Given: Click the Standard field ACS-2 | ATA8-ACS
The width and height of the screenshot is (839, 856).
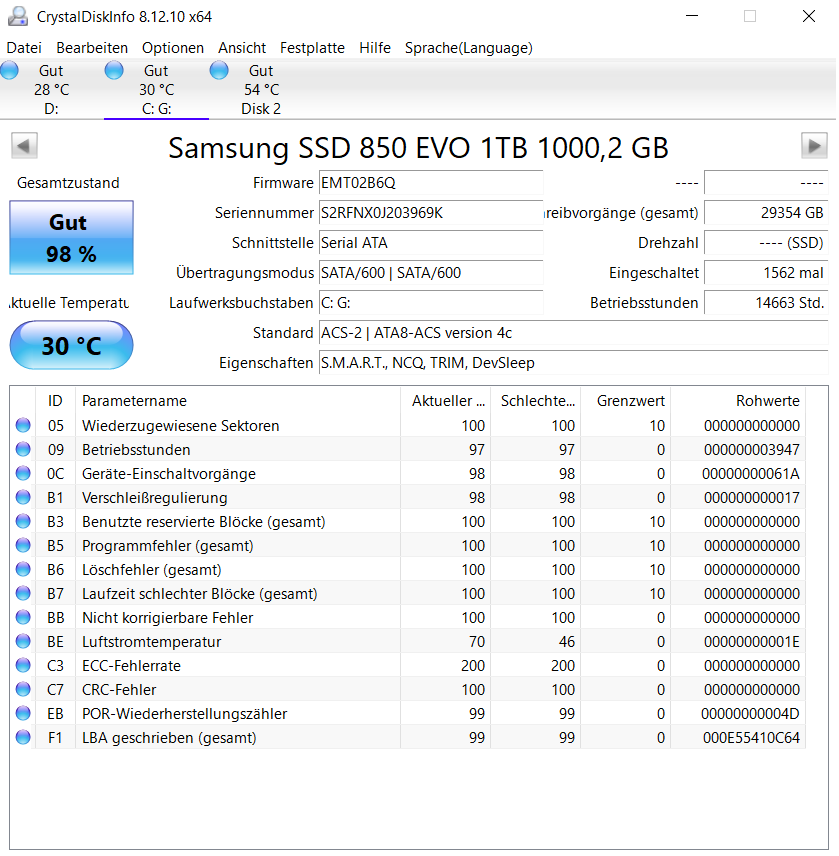Looking at the screenshot, I should pos(574,333).
